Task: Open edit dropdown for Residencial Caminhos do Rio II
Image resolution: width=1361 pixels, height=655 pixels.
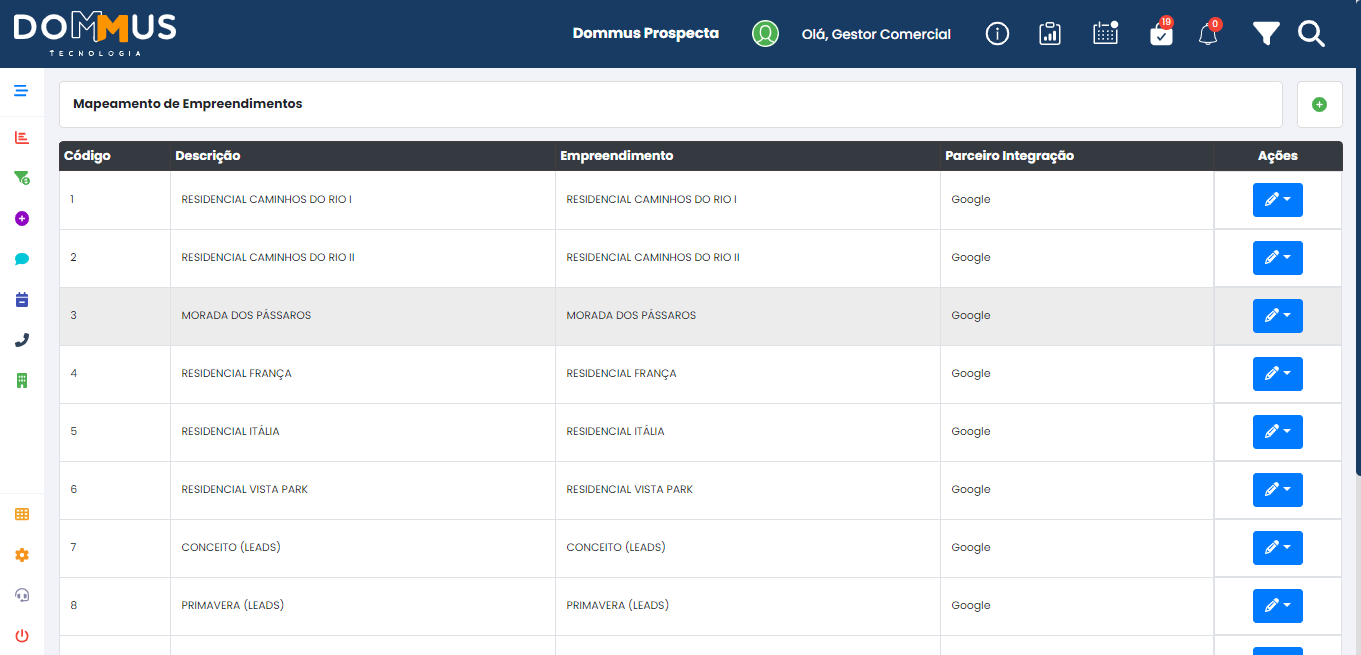Action: tap(1277, 258)
